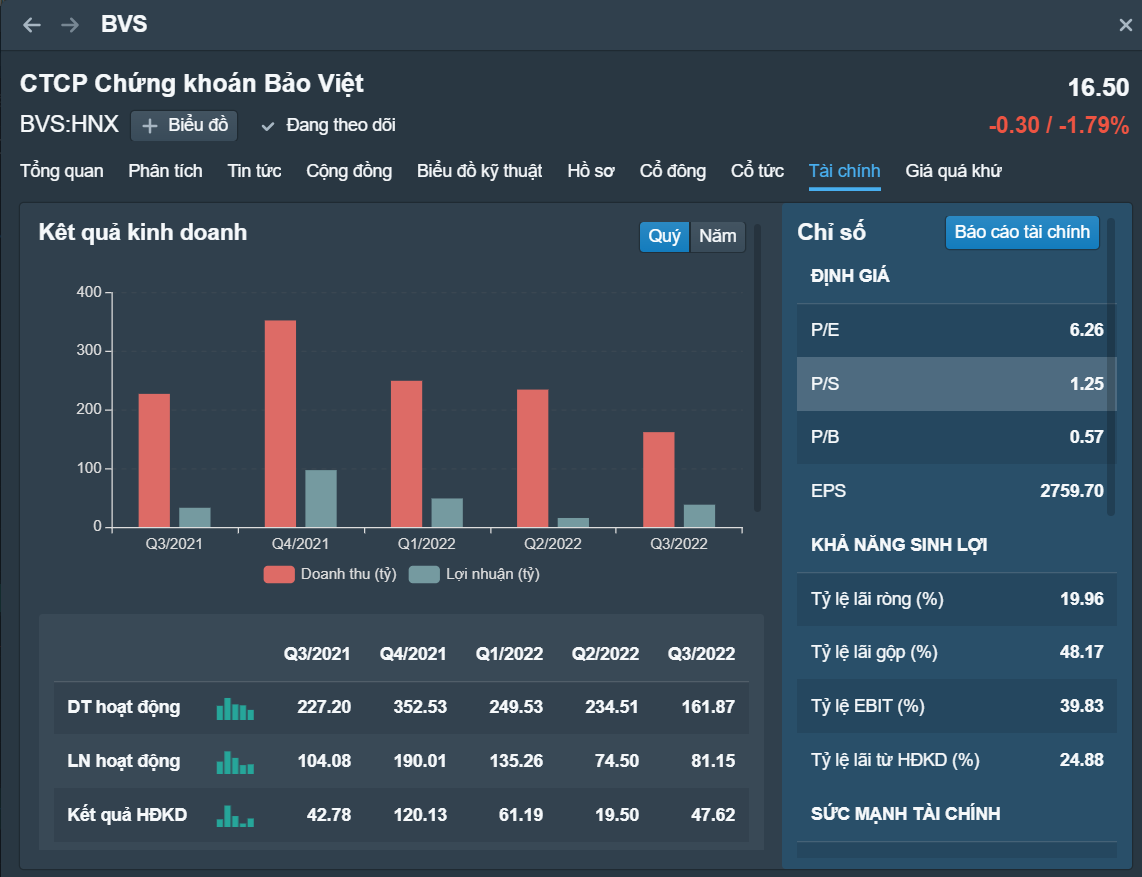The height and width of the screenshot is (877, 1142).
Task: Click the Kết quả HĐKD row label
Action: (x=127, y=815)
